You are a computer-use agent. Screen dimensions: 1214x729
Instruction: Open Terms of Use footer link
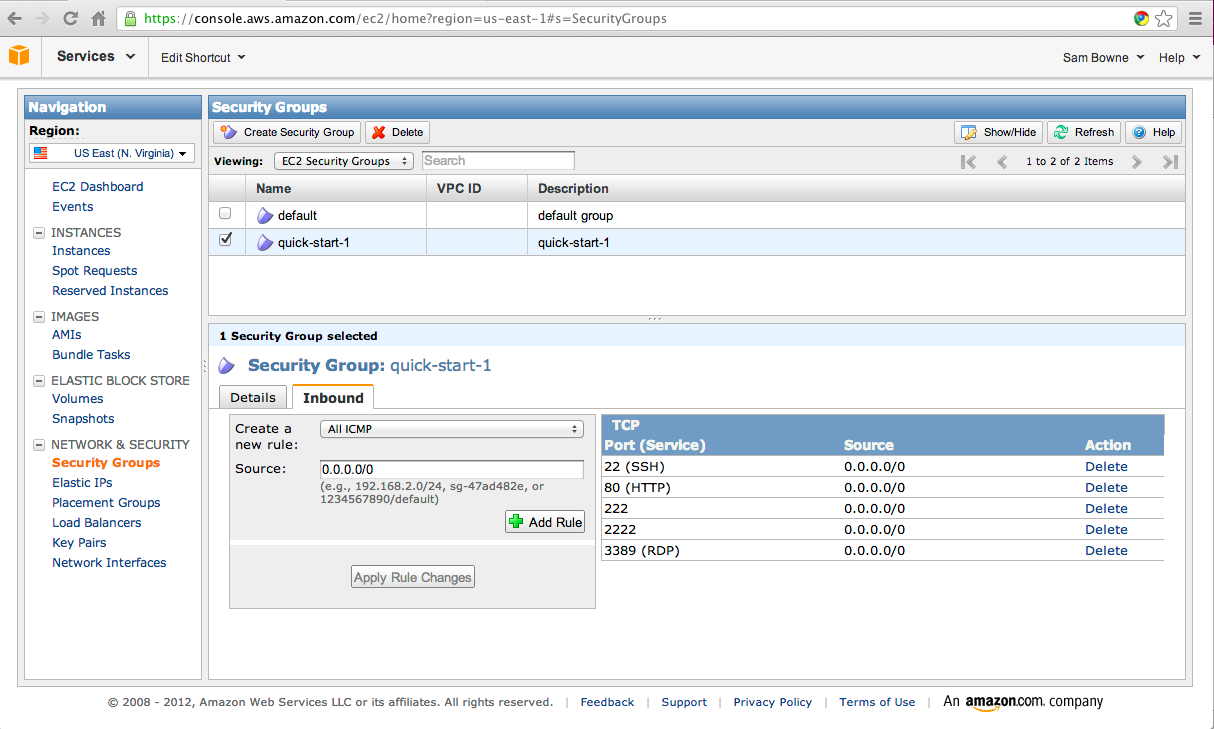[877, 702]
